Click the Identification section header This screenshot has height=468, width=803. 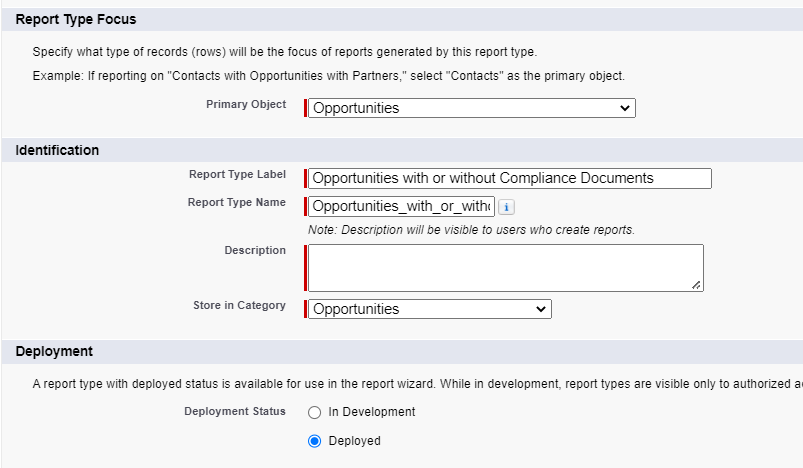tap(57, 150)
